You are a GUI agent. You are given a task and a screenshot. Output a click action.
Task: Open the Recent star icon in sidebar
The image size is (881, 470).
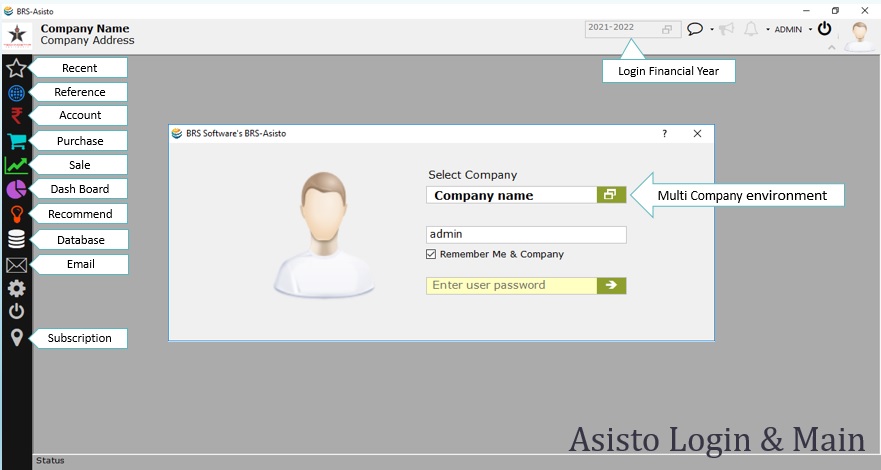[x=16, y=69]
